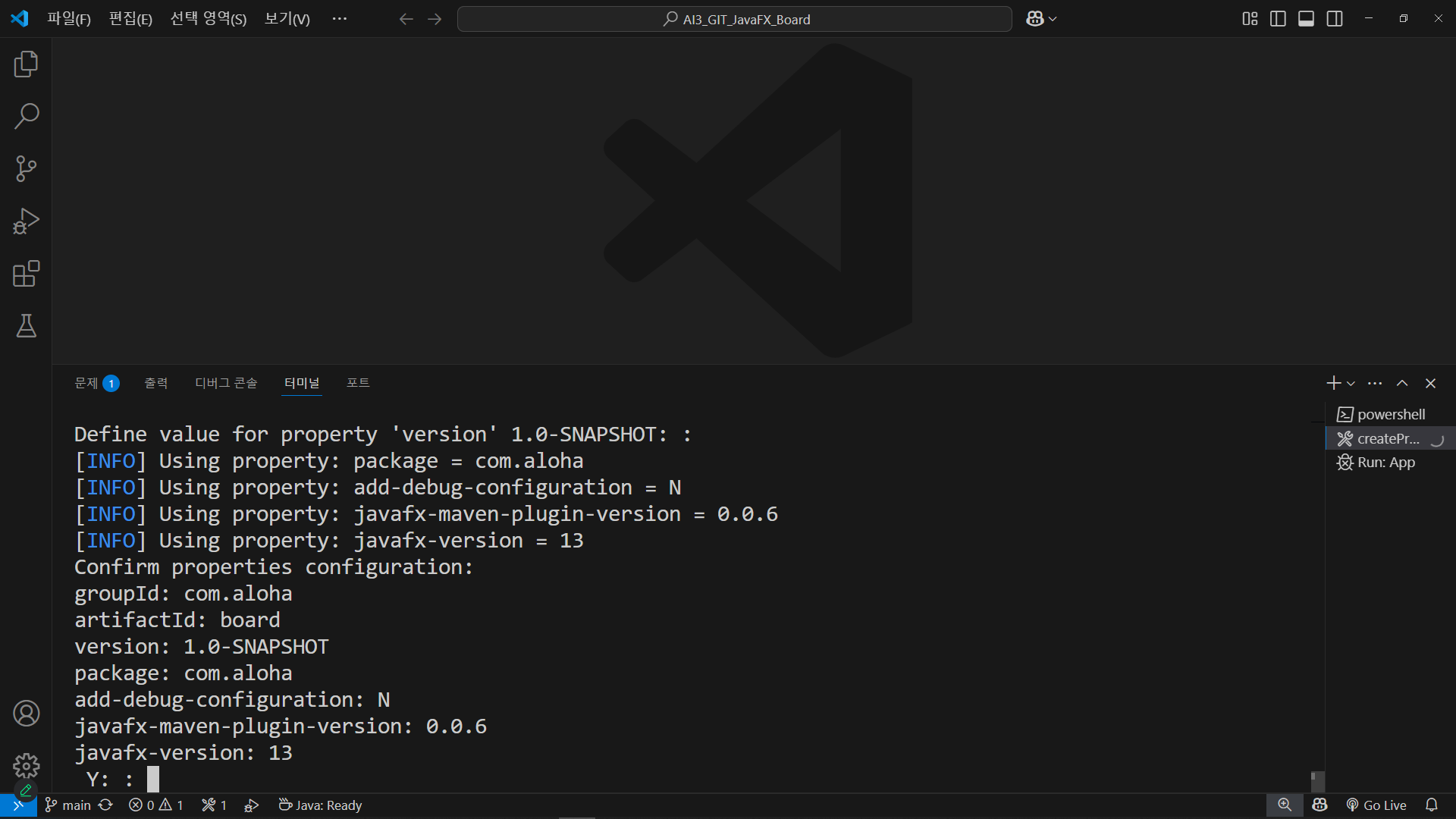Switch to the 디버그 콘솔 tab
This screenshot has height=819, width=1456.
[x=226, y=383]
